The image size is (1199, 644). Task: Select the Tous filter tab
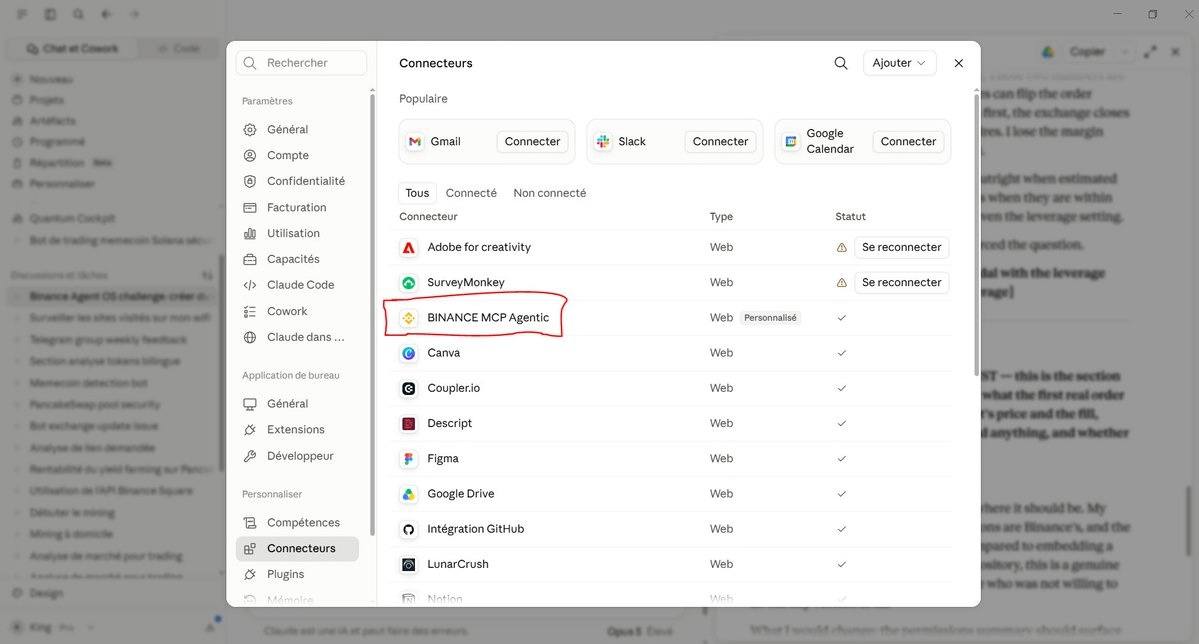pyautogui.click(x=418, y=193)
